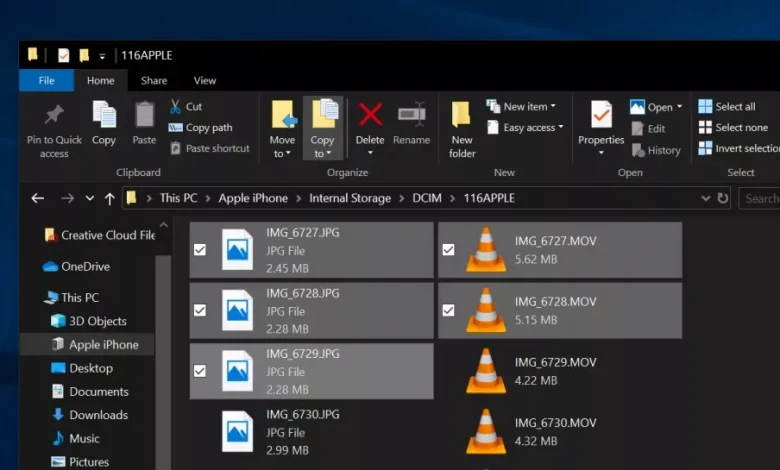Select the IMG_6729.MOV VLC cone icon
This screenshot has height=470, width=780.
486,371
